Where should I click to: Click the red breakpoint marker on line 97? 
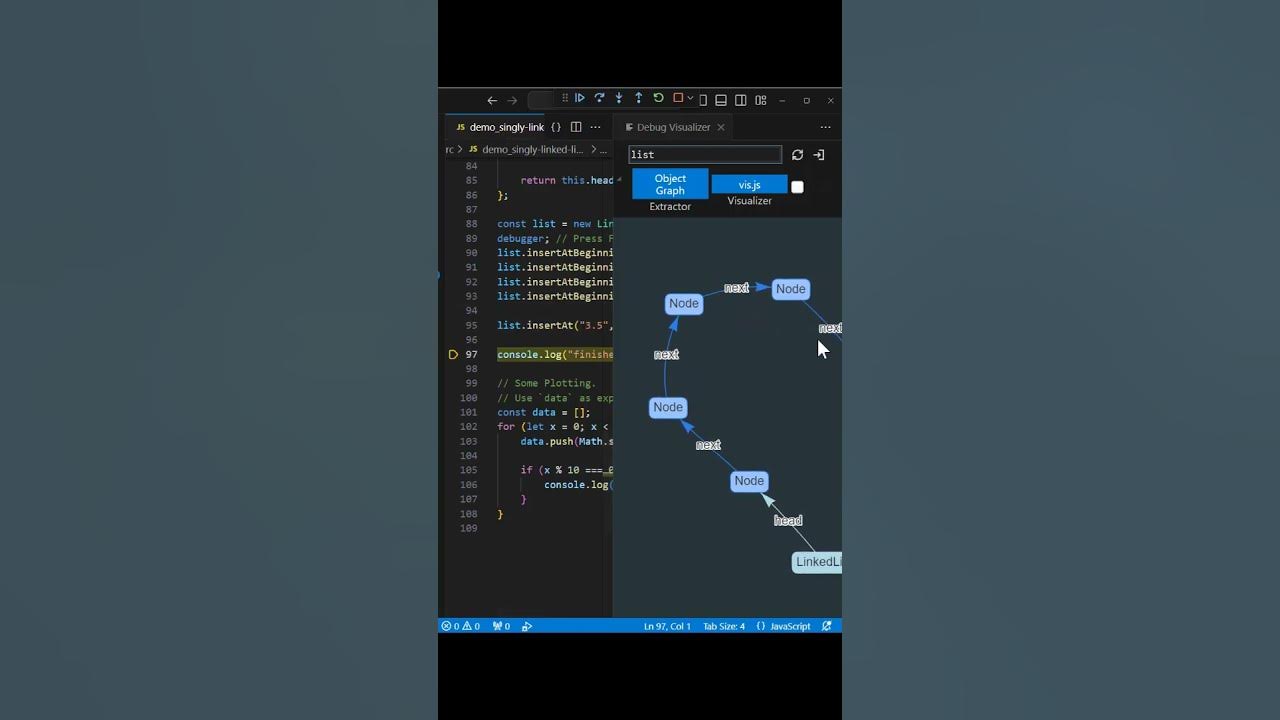point(453,354)
